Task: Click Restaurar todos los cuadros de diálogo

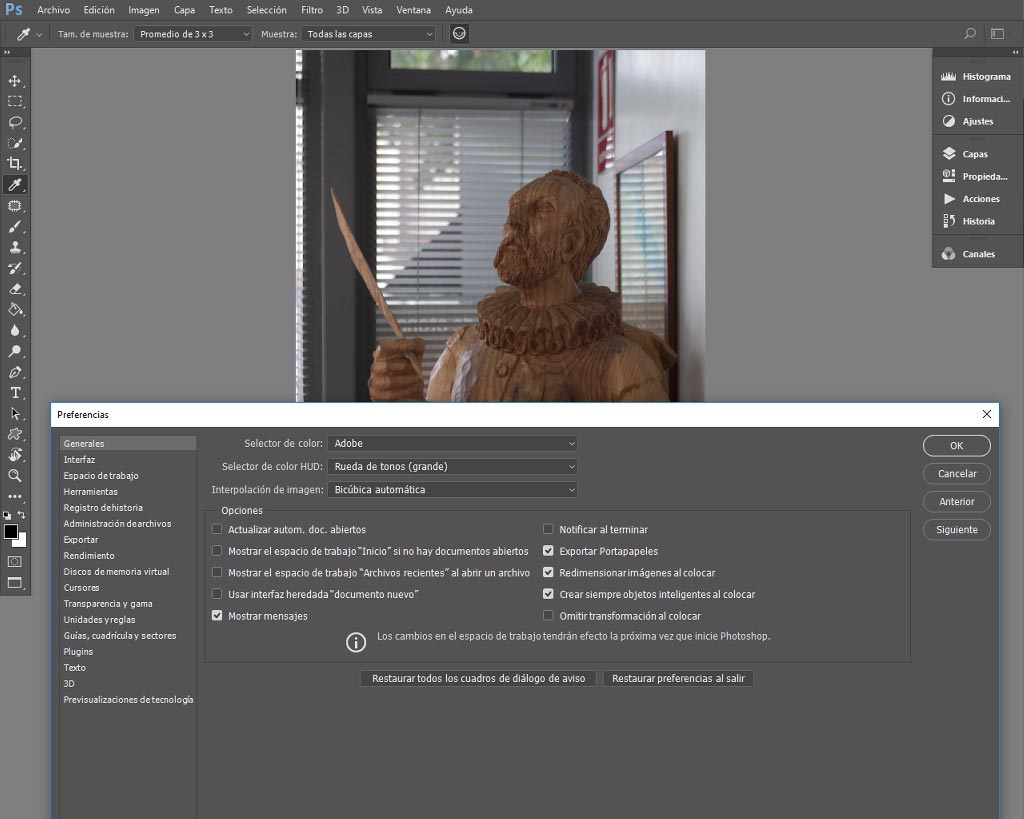Action: click(x=478, y=679)
